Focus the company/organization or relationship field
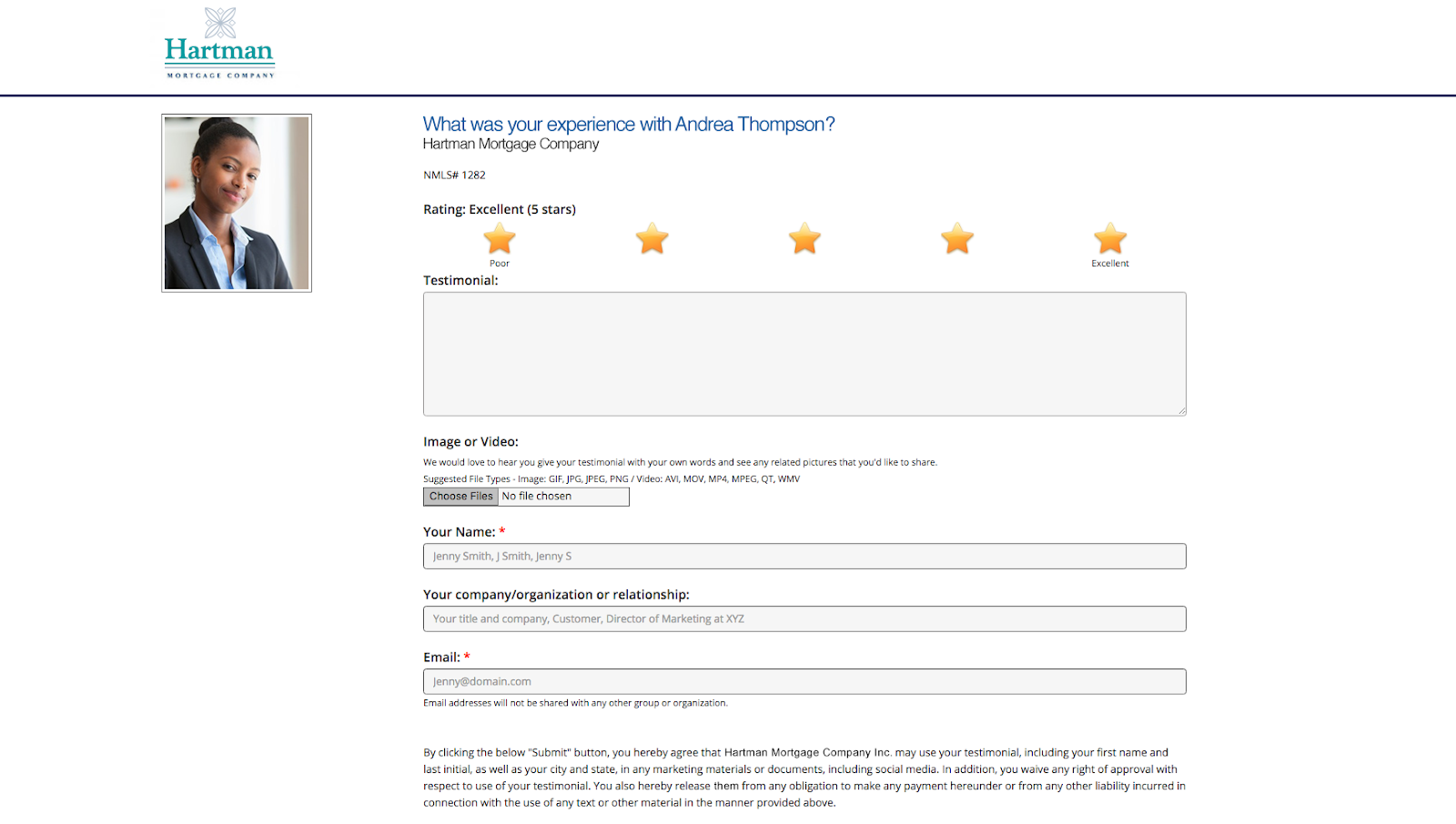Screen dimensions: 1456x824 (x=804, y=619)
